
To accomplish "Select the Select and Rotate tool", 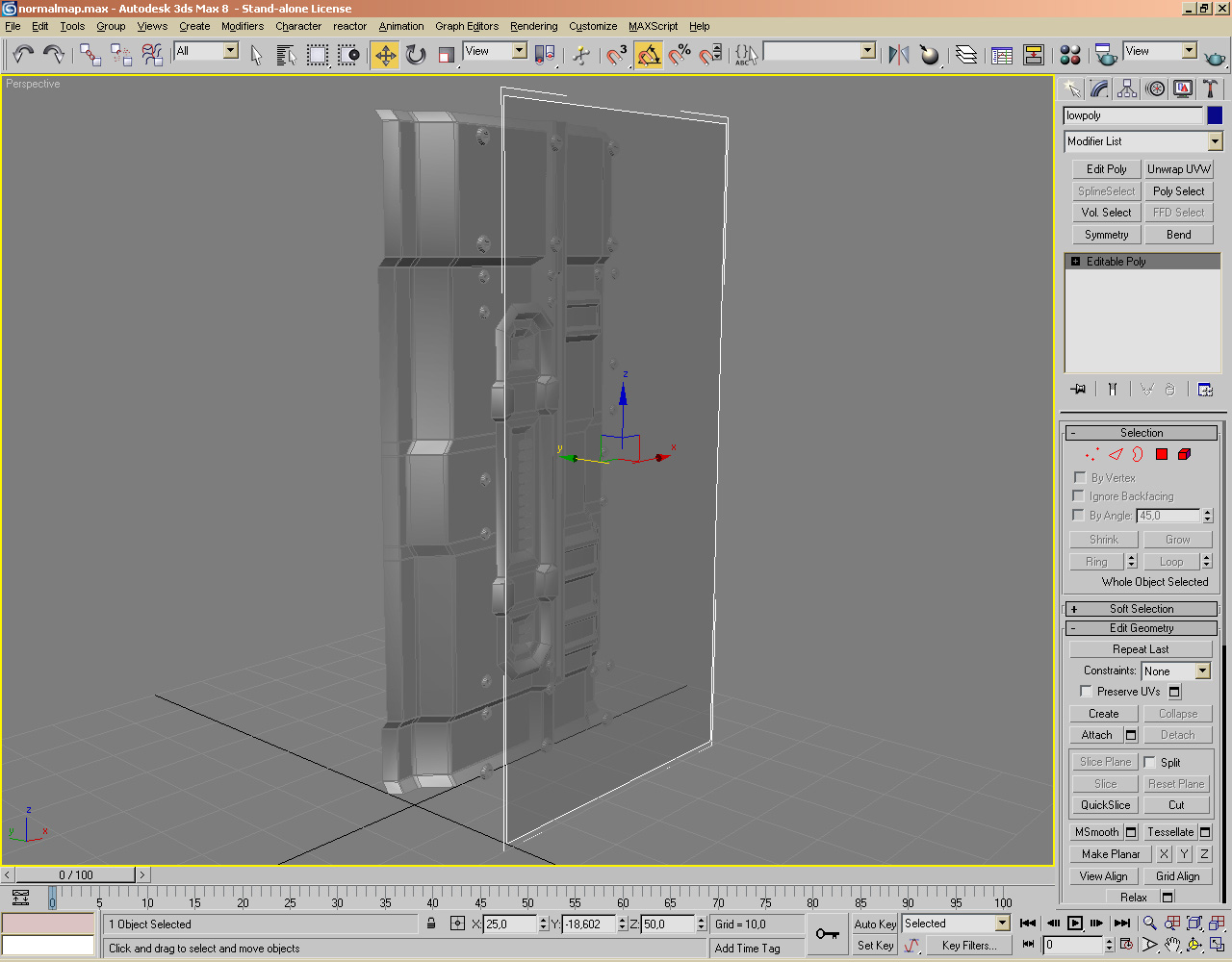I will coord(415,55).
